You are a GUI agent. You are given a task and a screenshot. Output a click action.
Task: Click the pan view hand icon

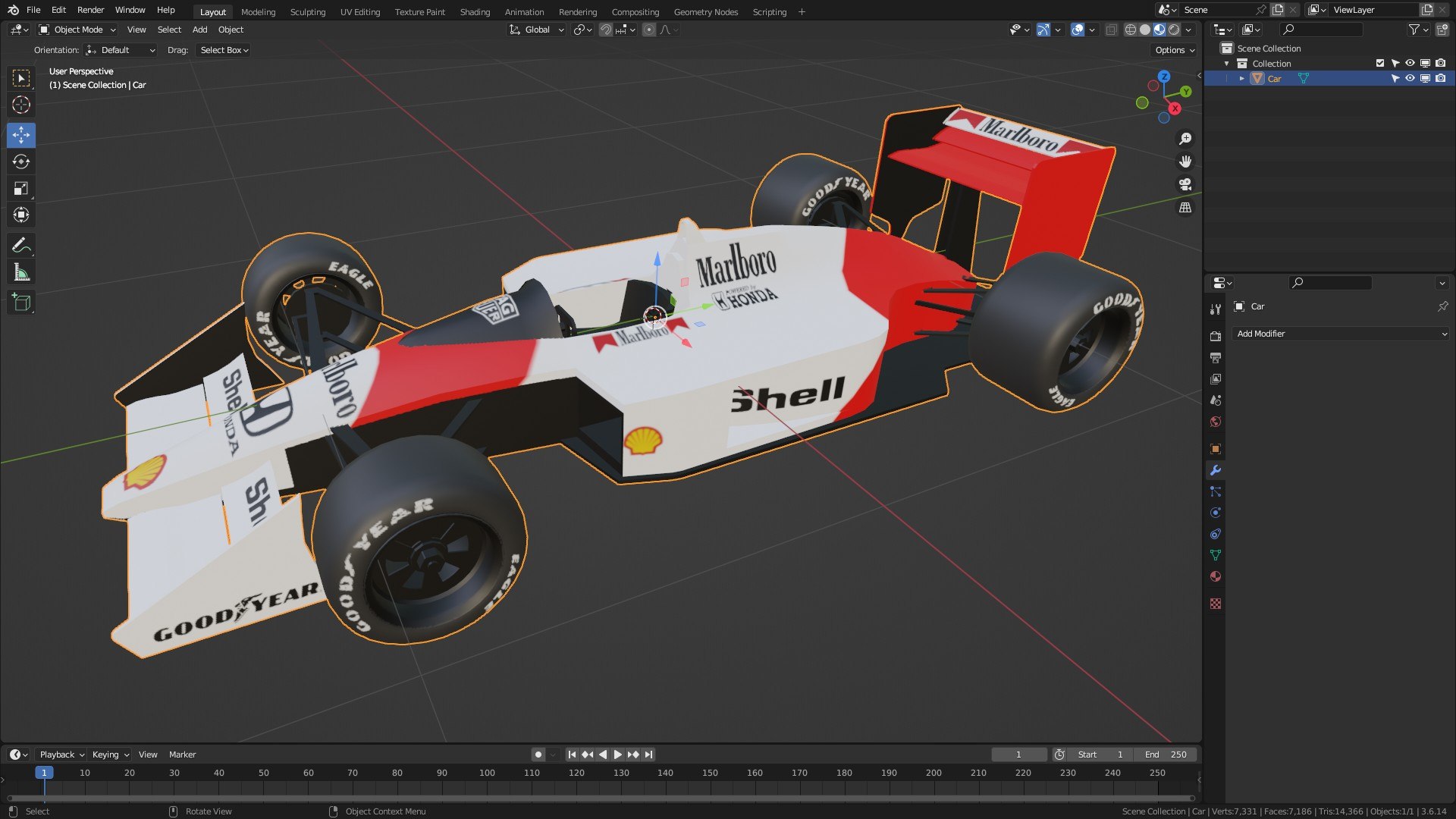(x=1185, y=162)
